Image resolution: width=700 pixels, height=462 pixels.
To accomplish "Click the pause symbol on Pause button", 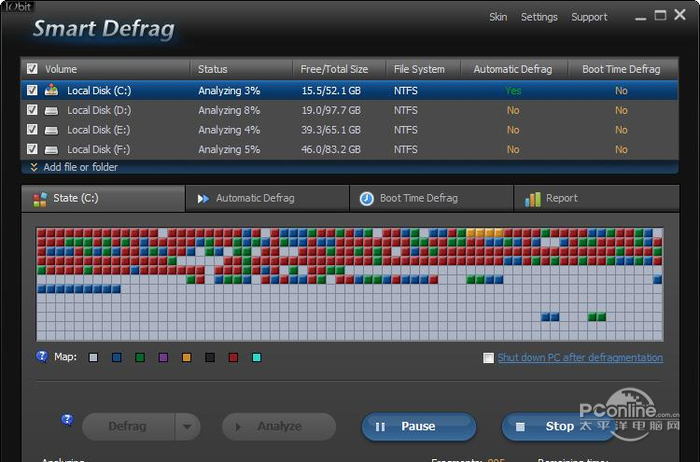I will (x=380, y=427).
